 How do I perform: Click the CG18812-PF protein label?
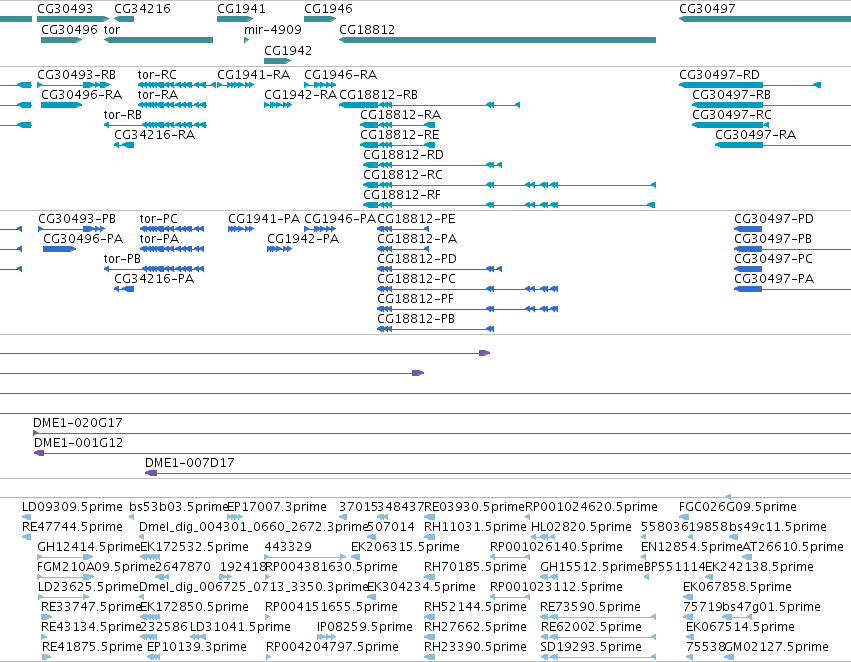point(415,299)
